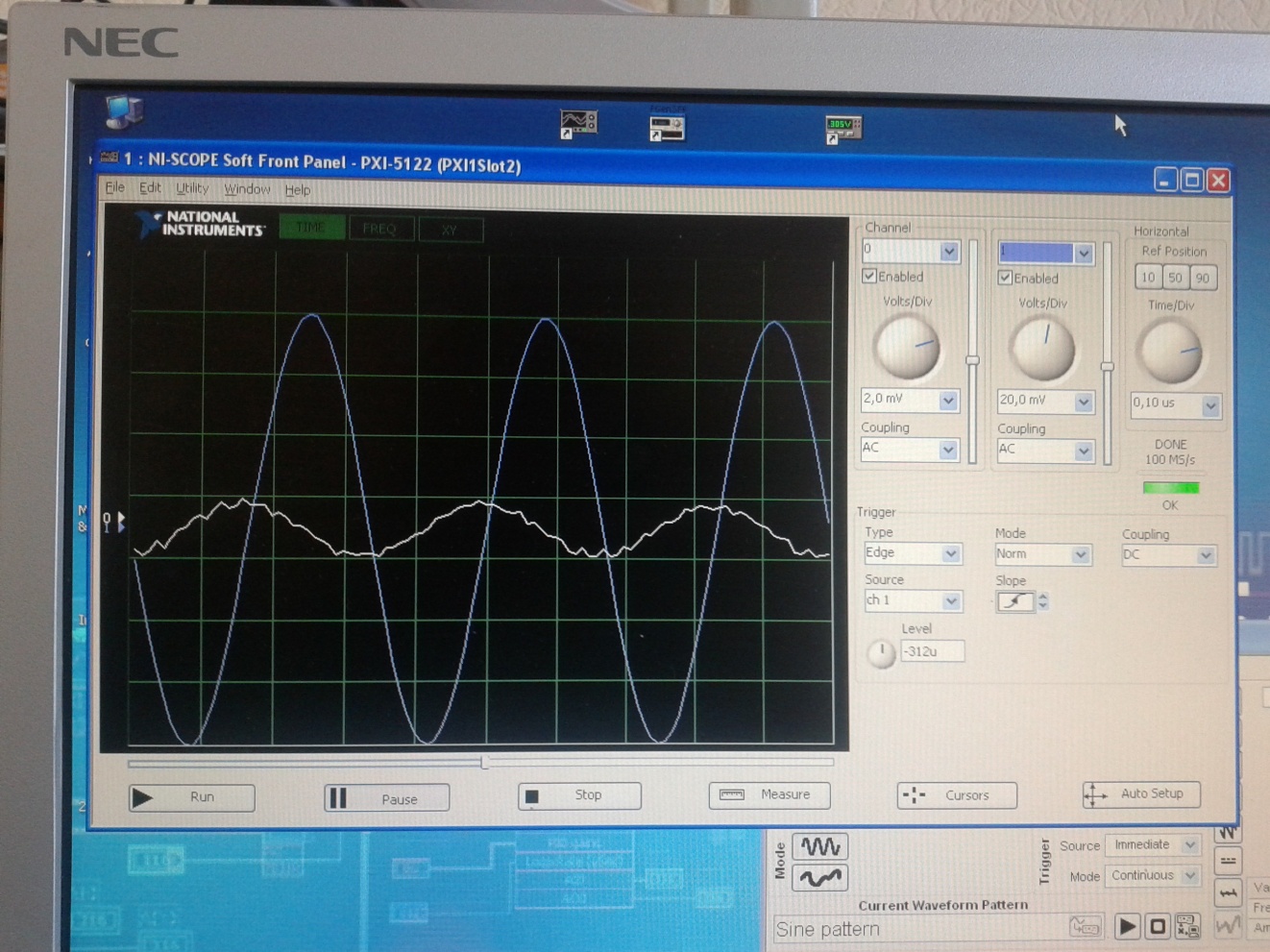Screen dimensions: 1270x952
Task: Click the Sine pattern waveform field
Action: (939, 928)
